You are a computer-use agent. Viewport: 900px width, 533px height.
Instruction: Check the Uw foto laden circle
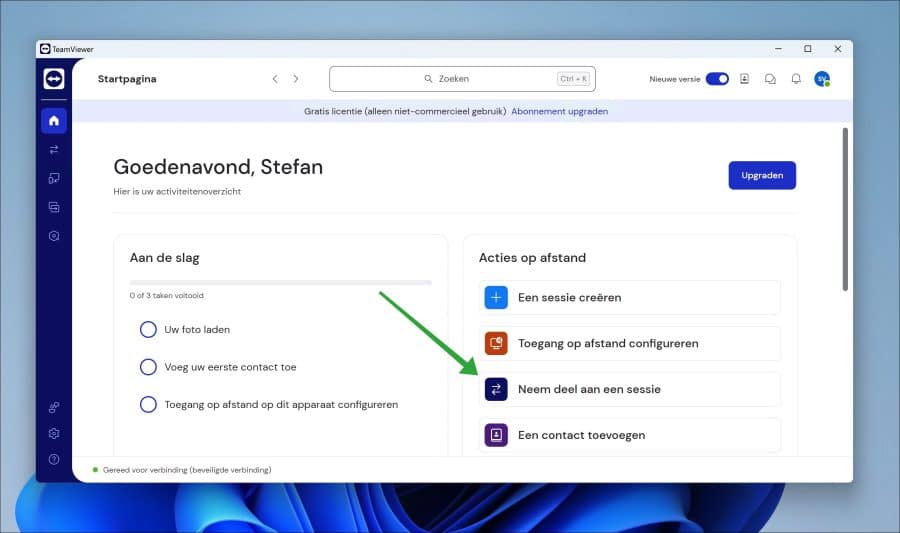click(x=148, y=329)
